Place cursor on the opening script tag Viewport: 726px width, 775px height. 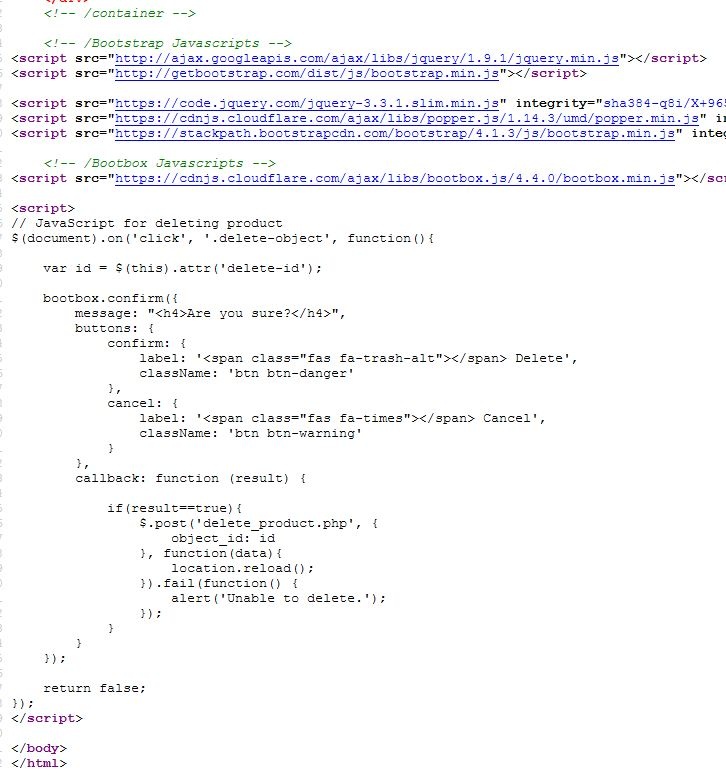[43, 208]
